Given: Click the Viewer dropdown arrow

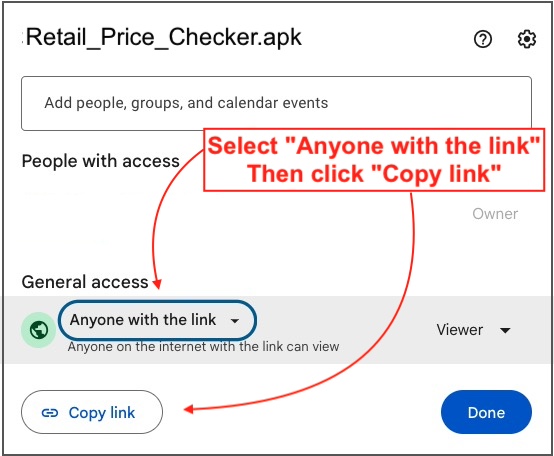Looking at the screenshot, I should 505,330.
